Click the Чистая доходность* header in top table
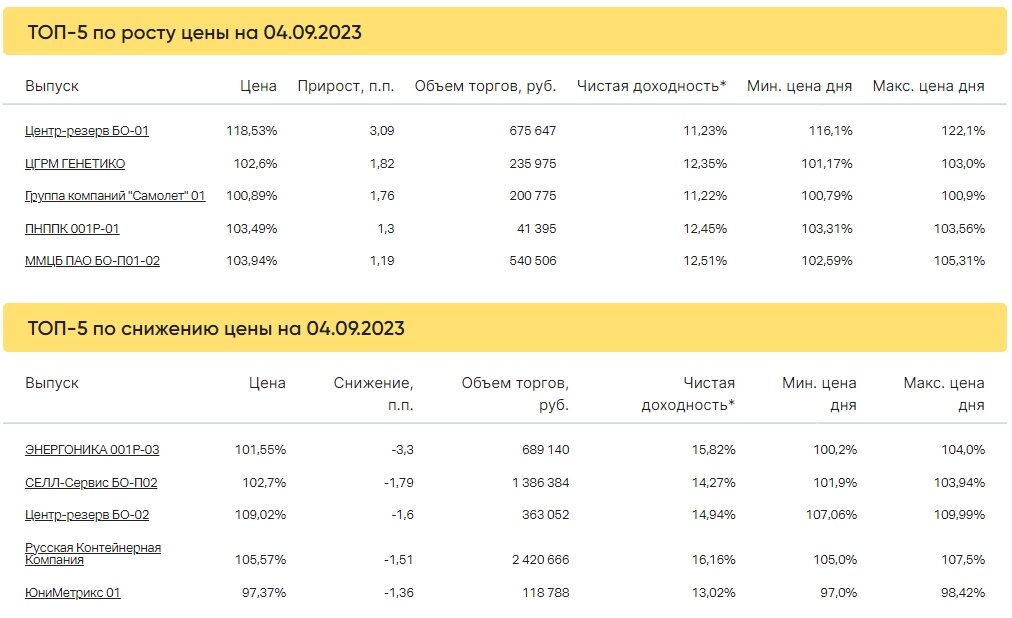 coord(651,86)
